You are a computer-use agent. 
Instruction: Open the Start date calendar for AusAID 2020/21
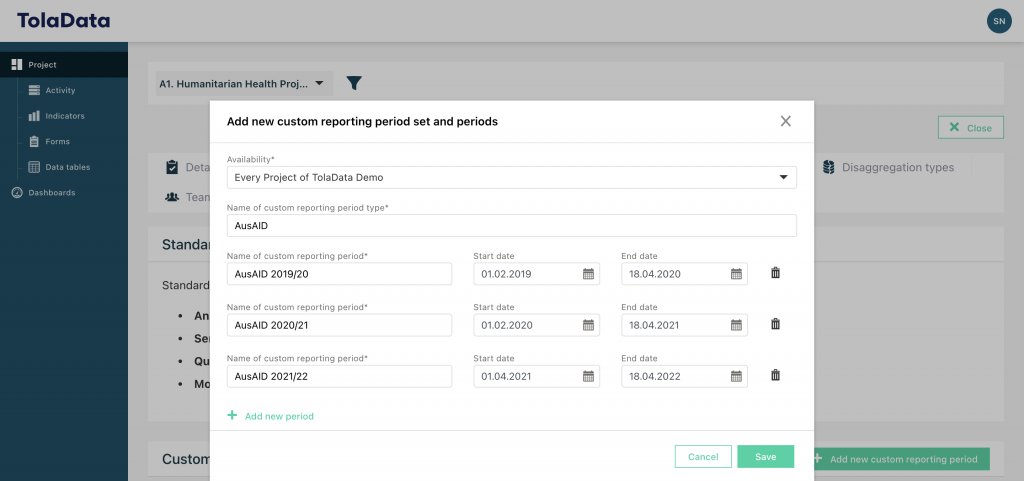pyautogui.click(x=588, y=325)
